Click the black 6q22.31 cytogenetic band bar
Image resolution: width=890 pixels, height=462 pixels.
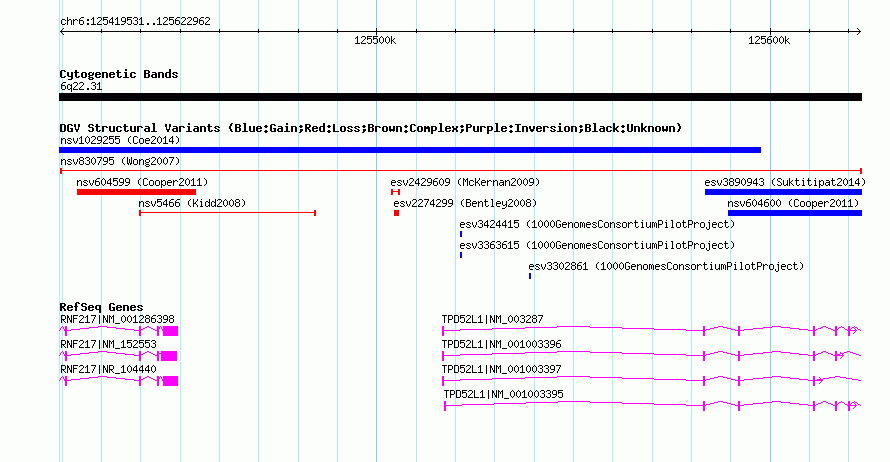point(460,97)
